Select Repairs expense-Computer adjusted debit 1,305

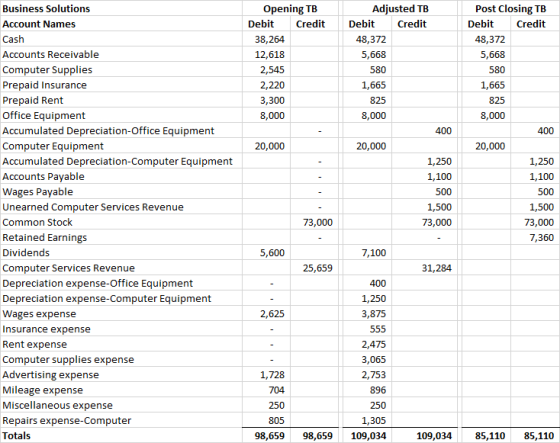(x=374, y=420)
